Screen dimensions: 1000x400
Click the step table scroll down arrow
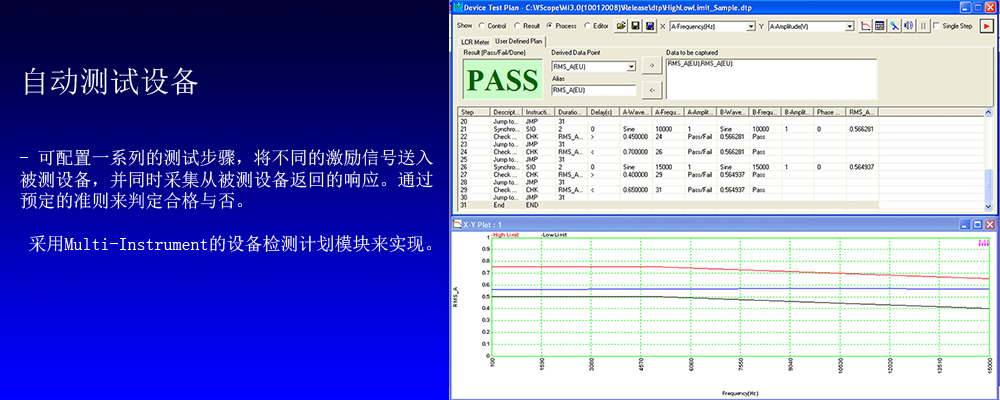click(989, 207)
